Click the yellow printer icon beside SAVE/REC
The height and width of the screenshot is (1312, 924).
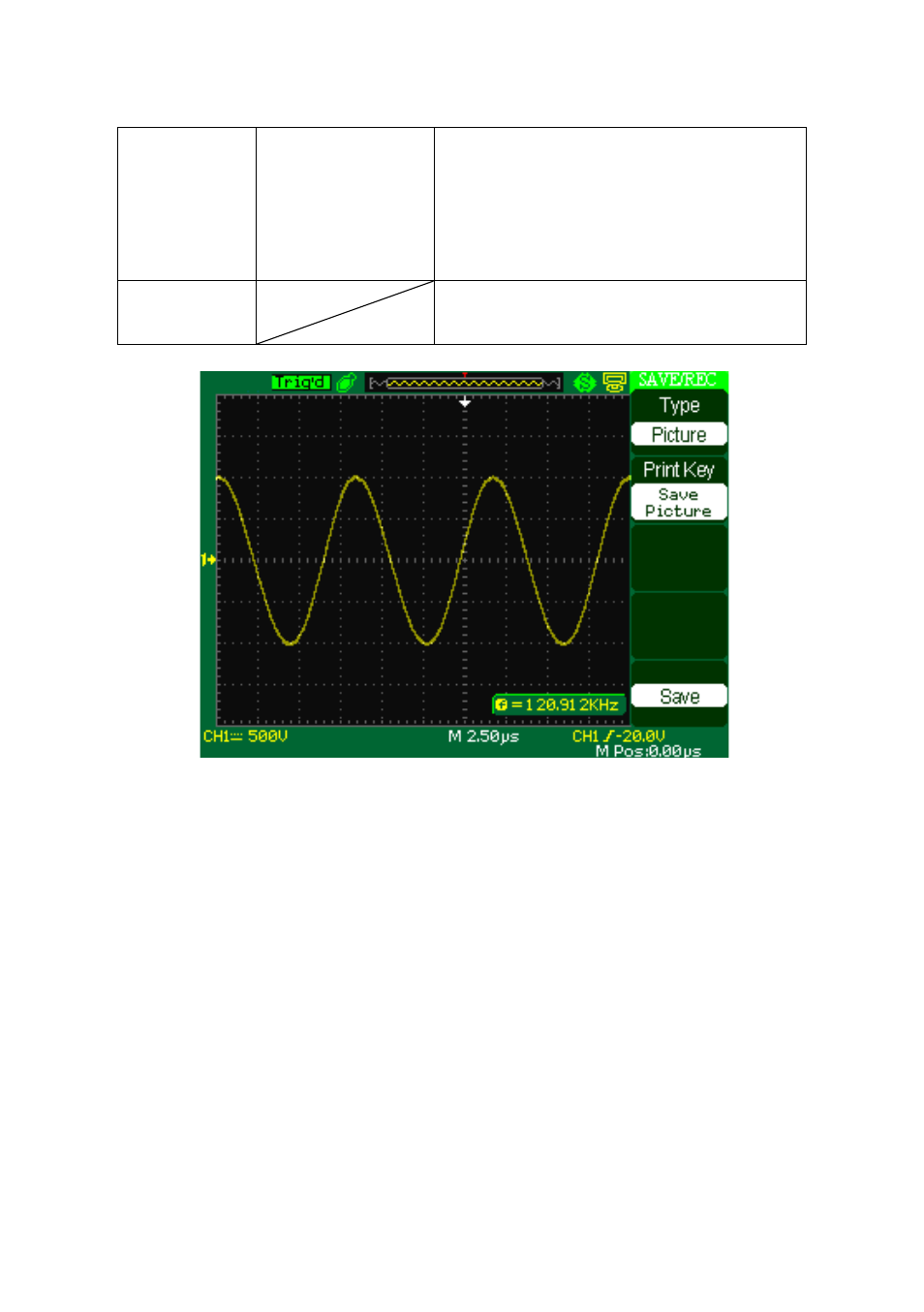[614, 383]
